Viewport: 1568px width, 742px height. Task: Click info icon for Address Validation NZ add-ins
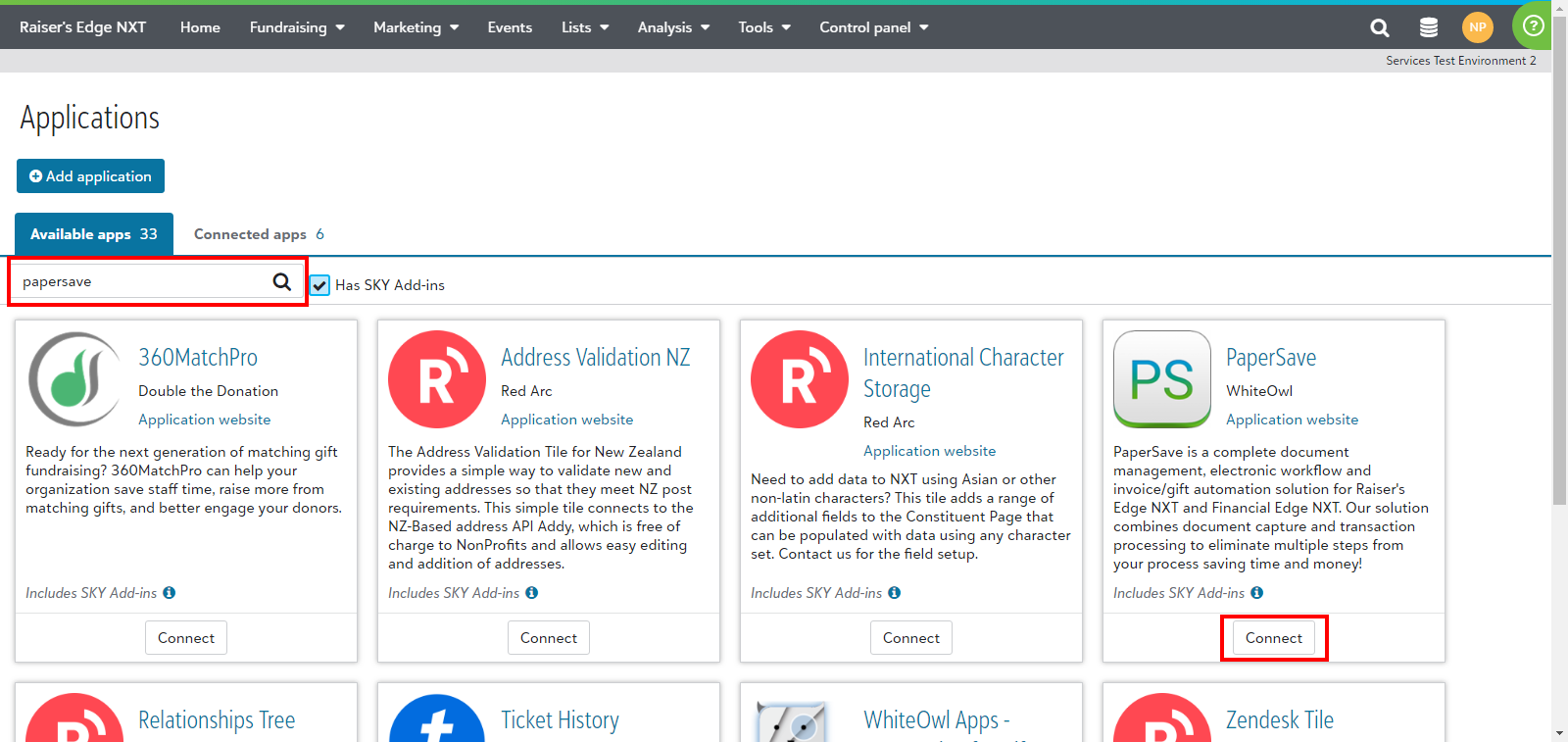click(532, 593)
